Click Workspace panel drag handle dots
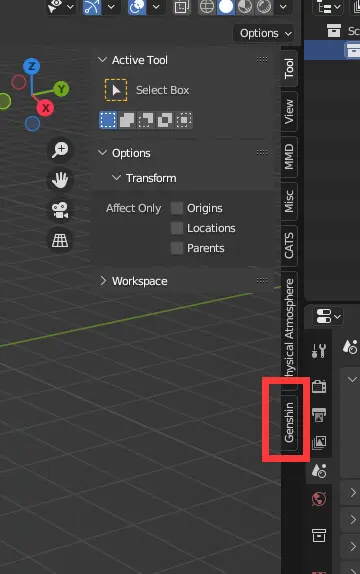Screen dimensions: 360x574 pos(262,280)
